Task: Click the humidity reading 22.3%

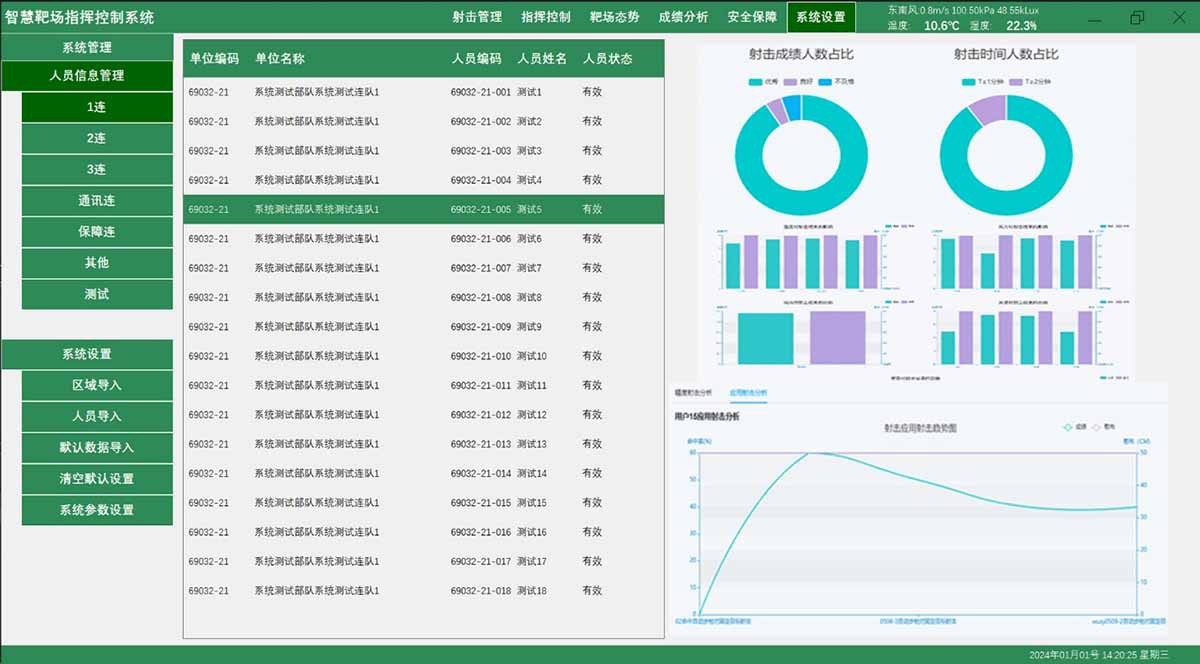Action: (x=1022, y=26)
